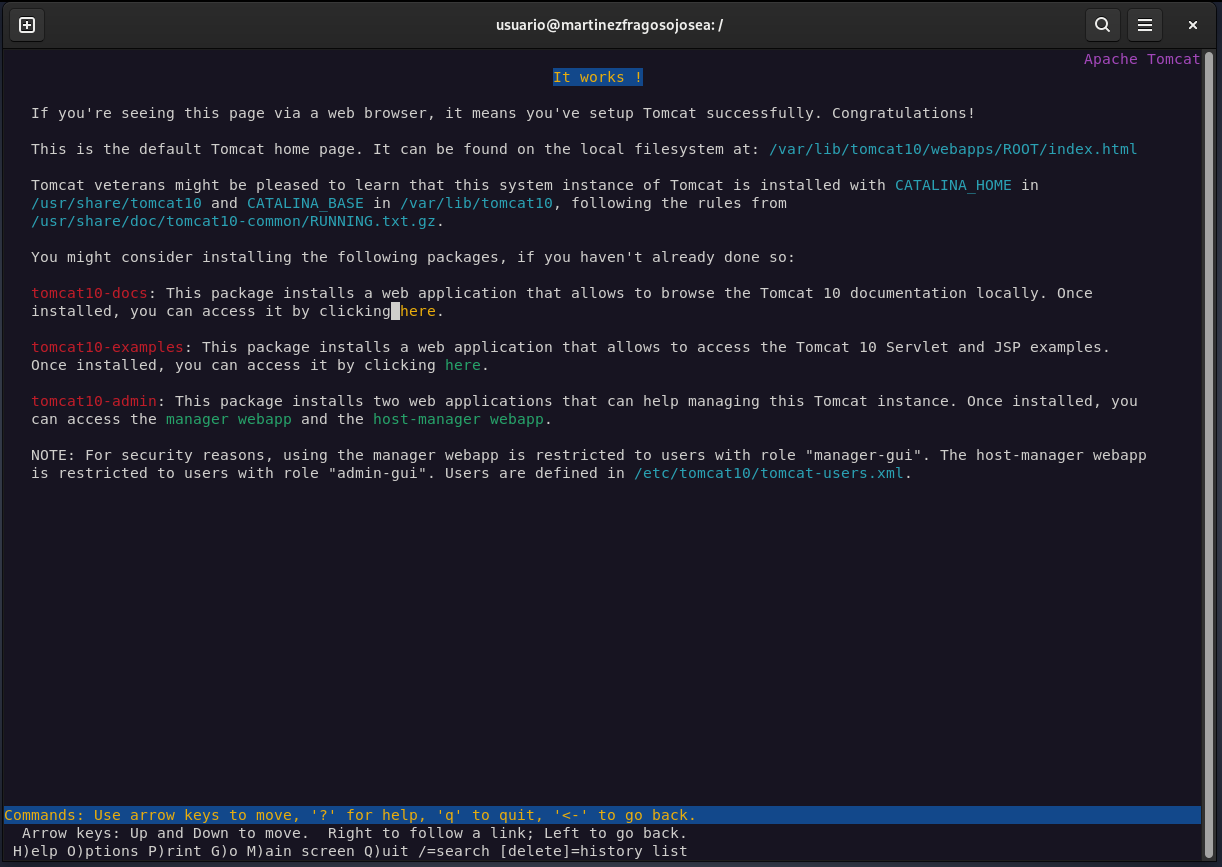Click the CATALINA_BASE text
Screen dimensions: 1222x867
pyautogui.click(x=305, y=203)
